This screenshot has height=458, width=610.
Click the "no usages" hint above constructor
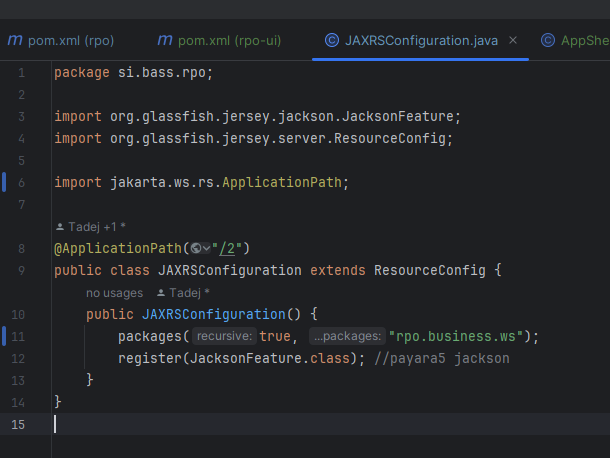click(114, 293)
